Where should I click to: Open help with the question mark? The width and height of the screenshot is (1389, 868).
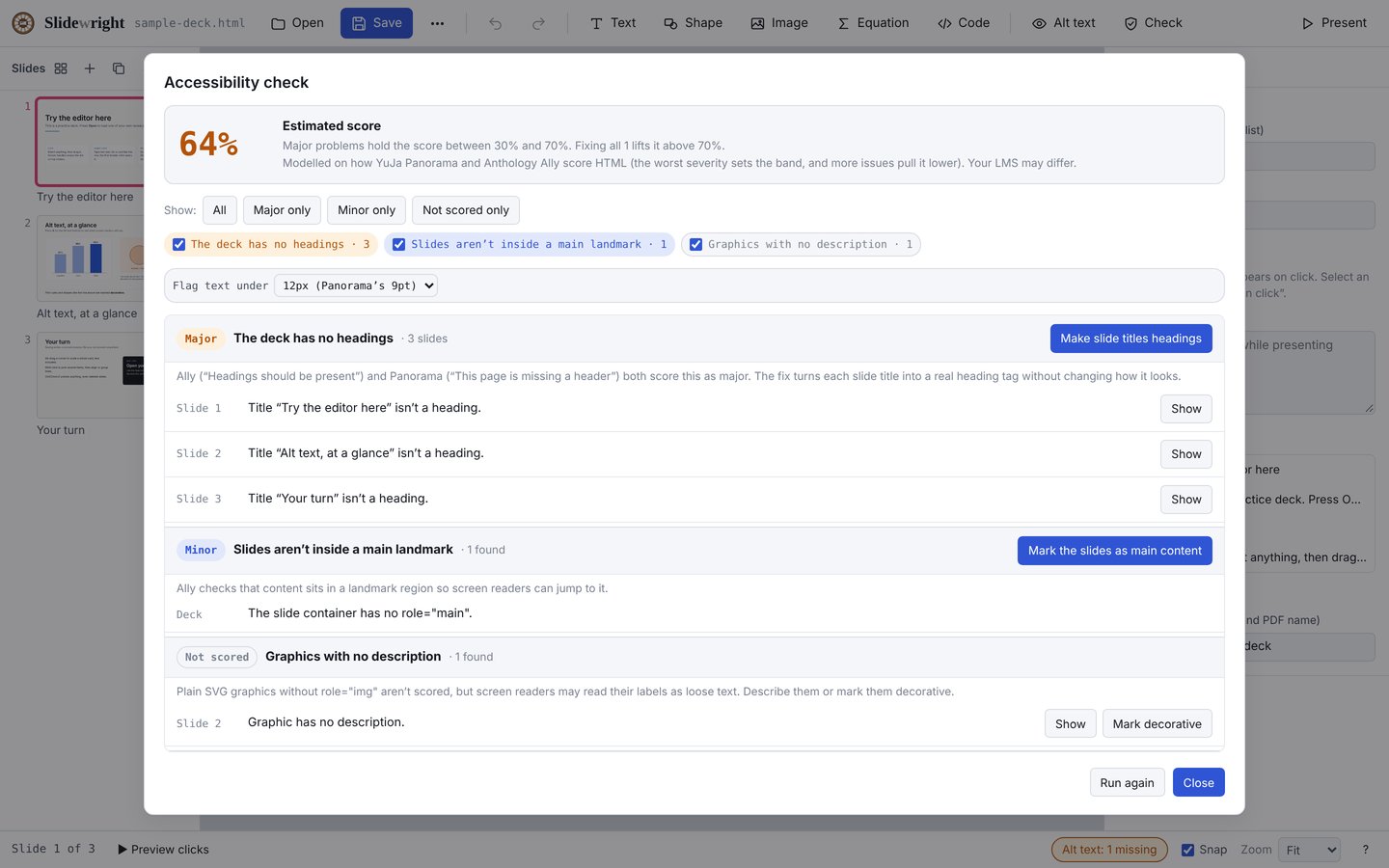1365,850
